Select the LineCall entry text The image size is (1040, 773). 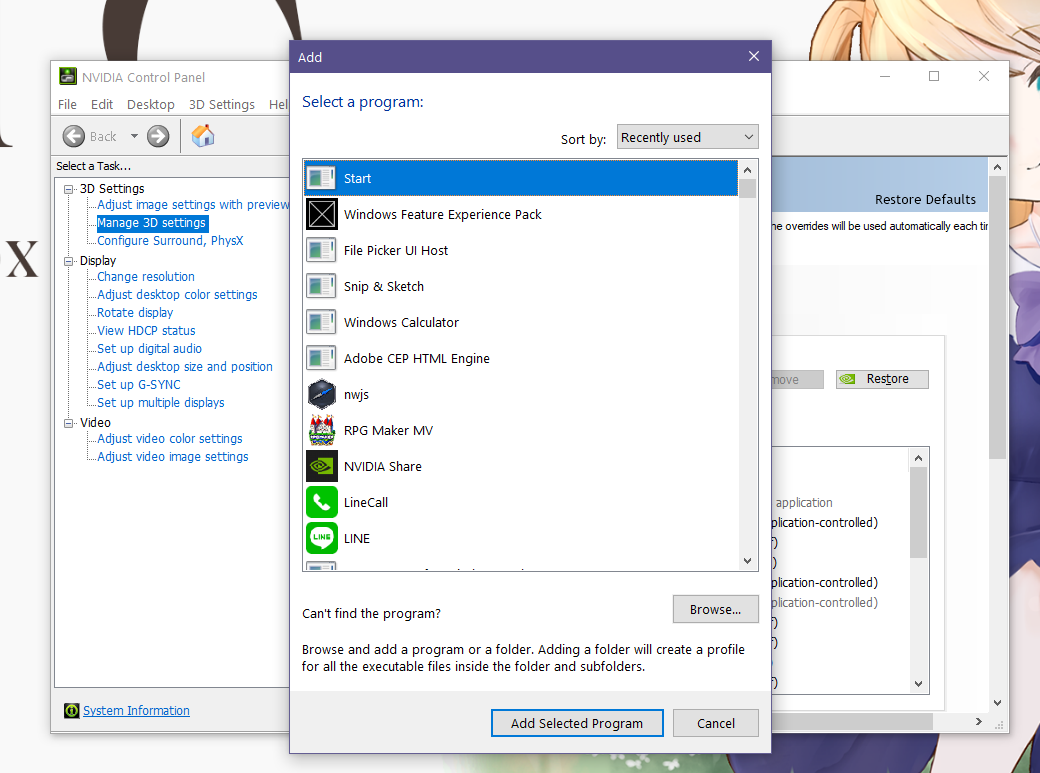(x=366, y=502)
